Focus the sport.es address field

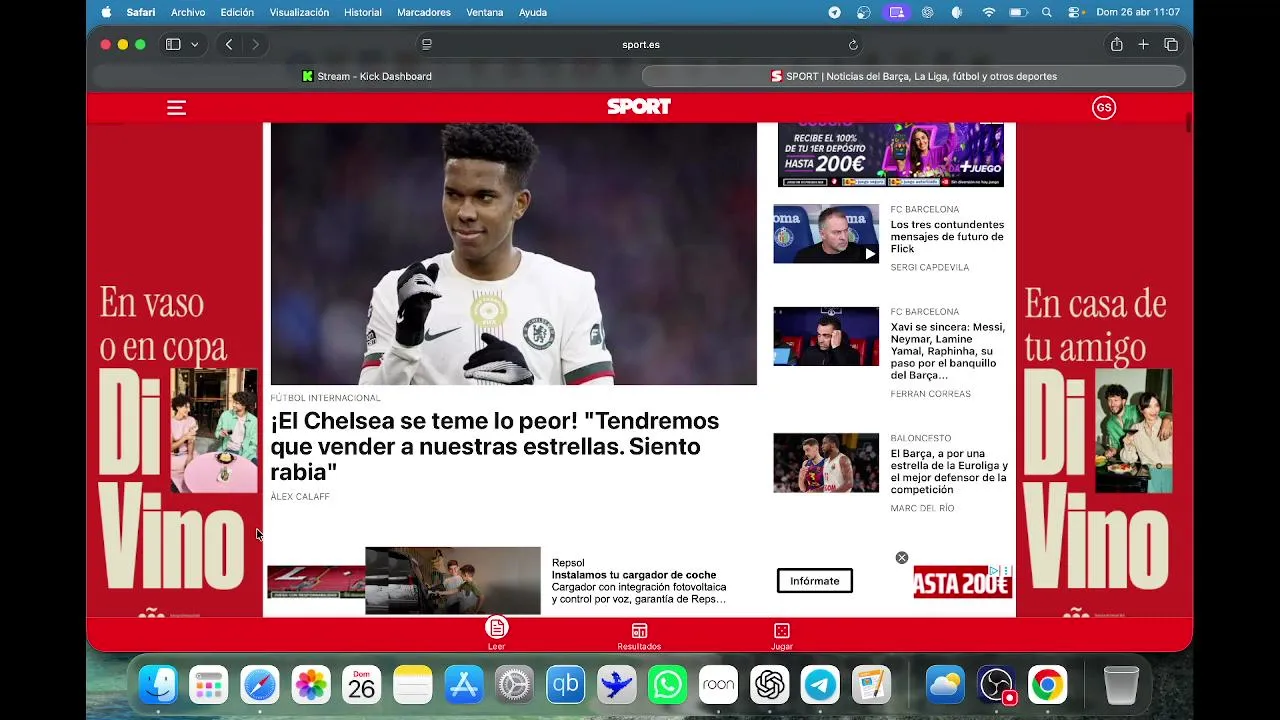pos(640,44)
